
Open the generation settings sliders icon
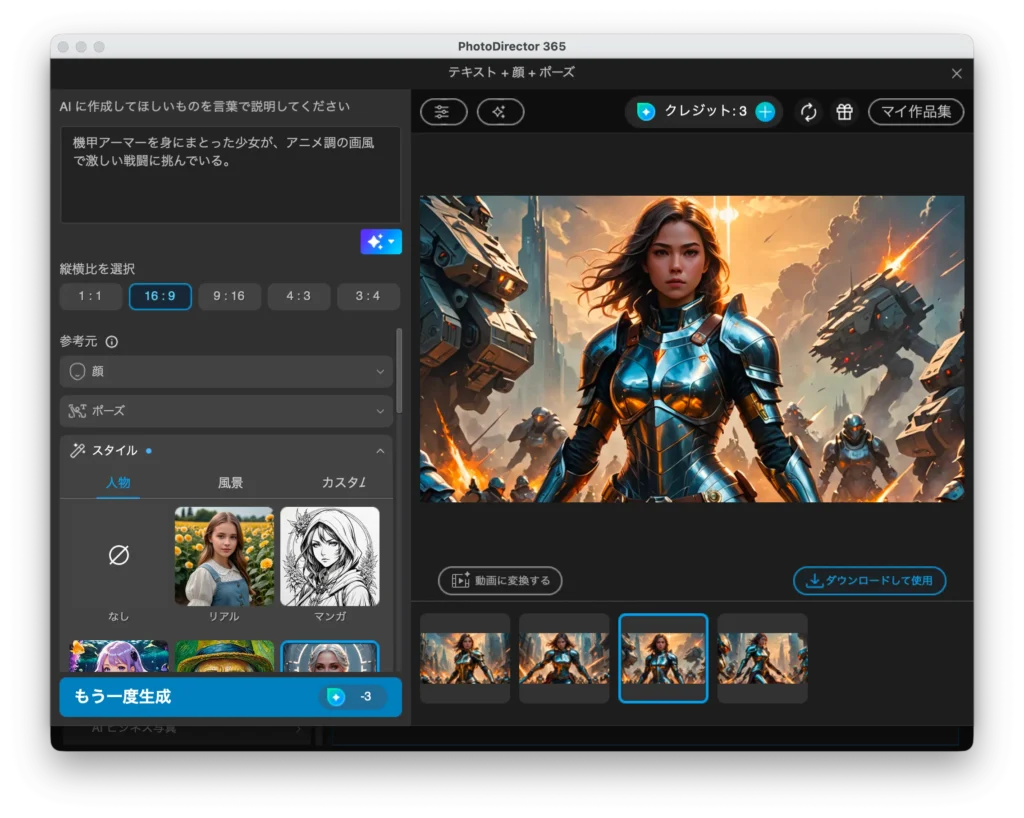(443, 112)
